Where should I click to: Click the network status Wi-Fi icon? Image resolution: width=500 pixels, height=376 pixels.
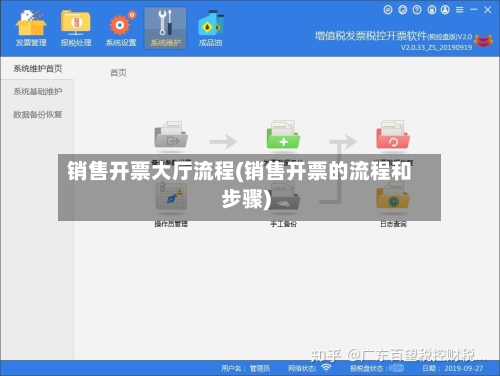[326, 368]
